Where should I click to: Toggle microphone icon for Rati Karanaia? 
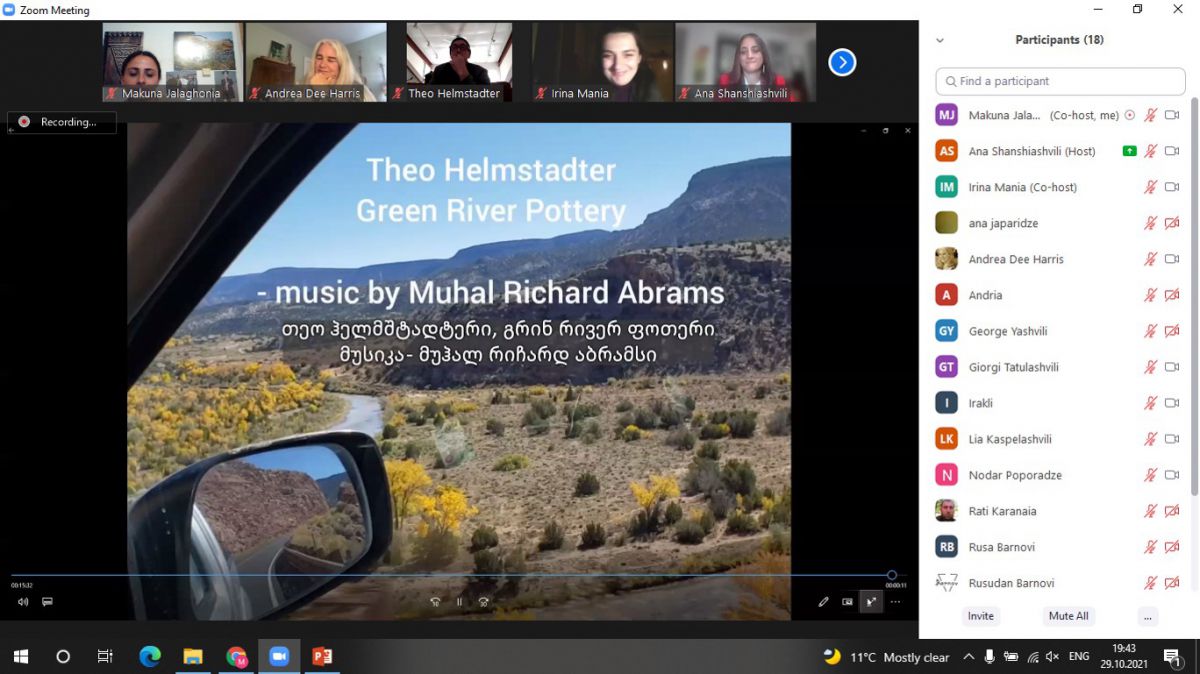coord(1151,511)
